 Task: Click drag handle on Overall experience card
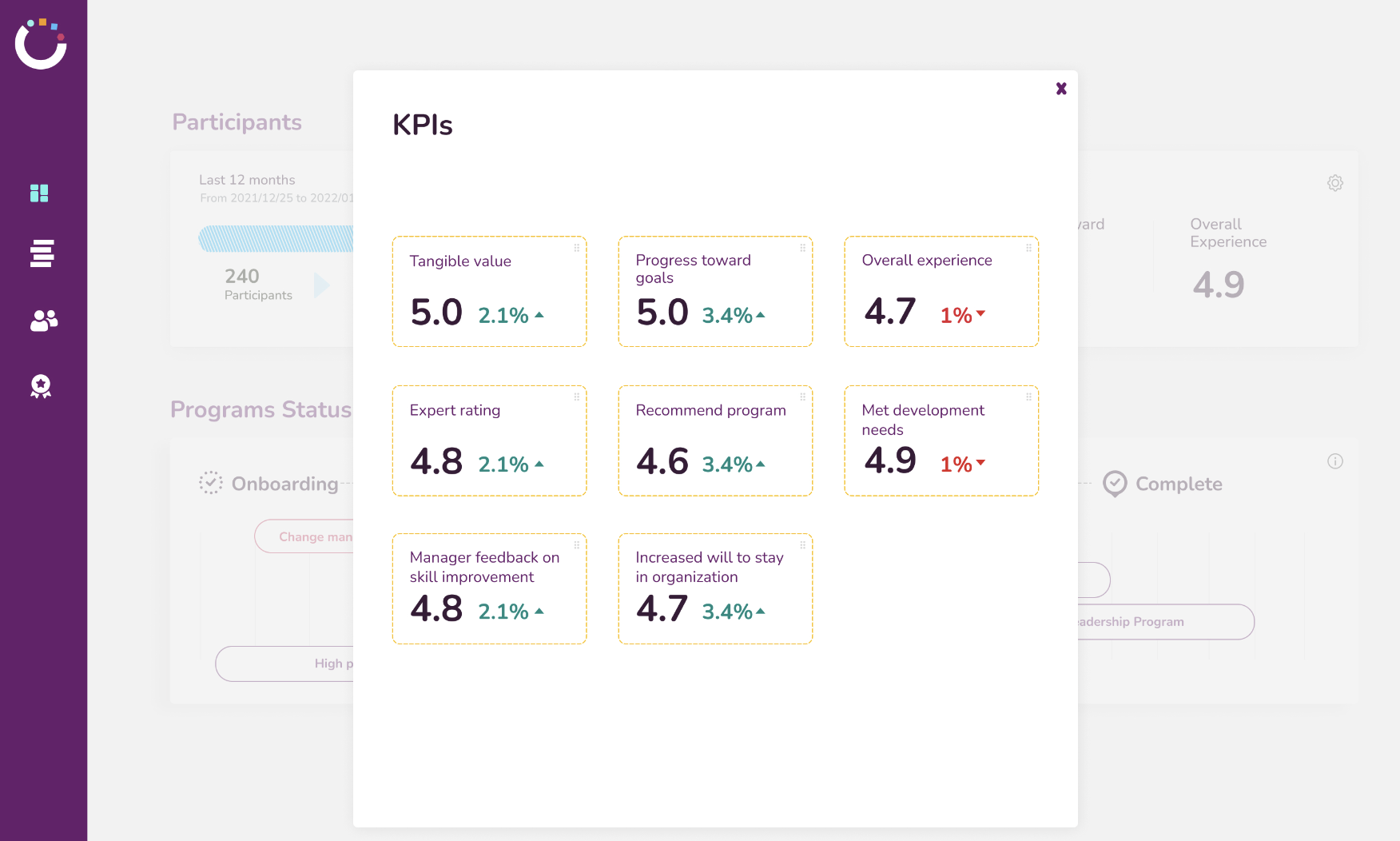point(1029,248)
